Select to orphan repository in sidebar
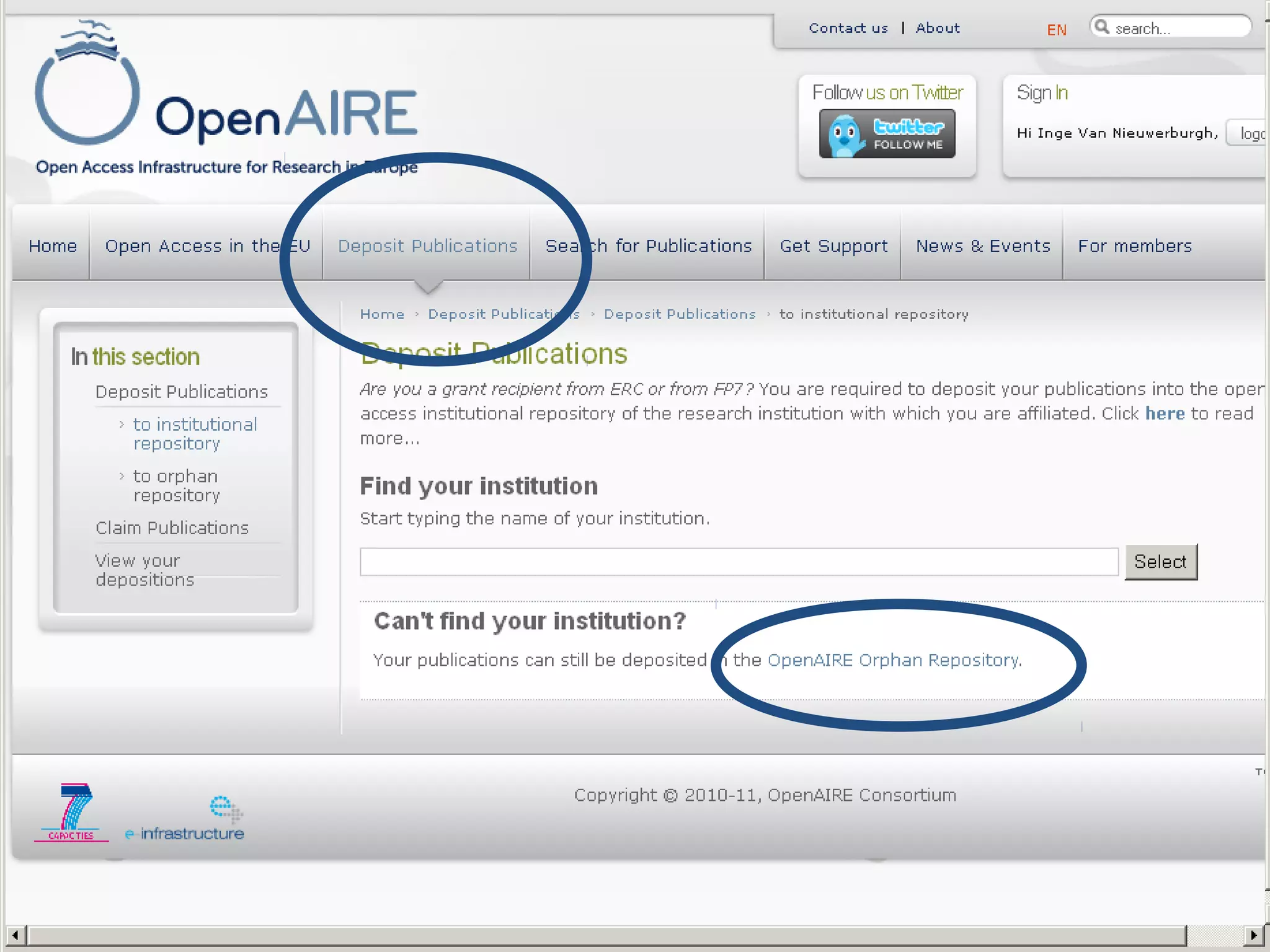Screen dimensions: 1270x952 (x=177, y=485)
